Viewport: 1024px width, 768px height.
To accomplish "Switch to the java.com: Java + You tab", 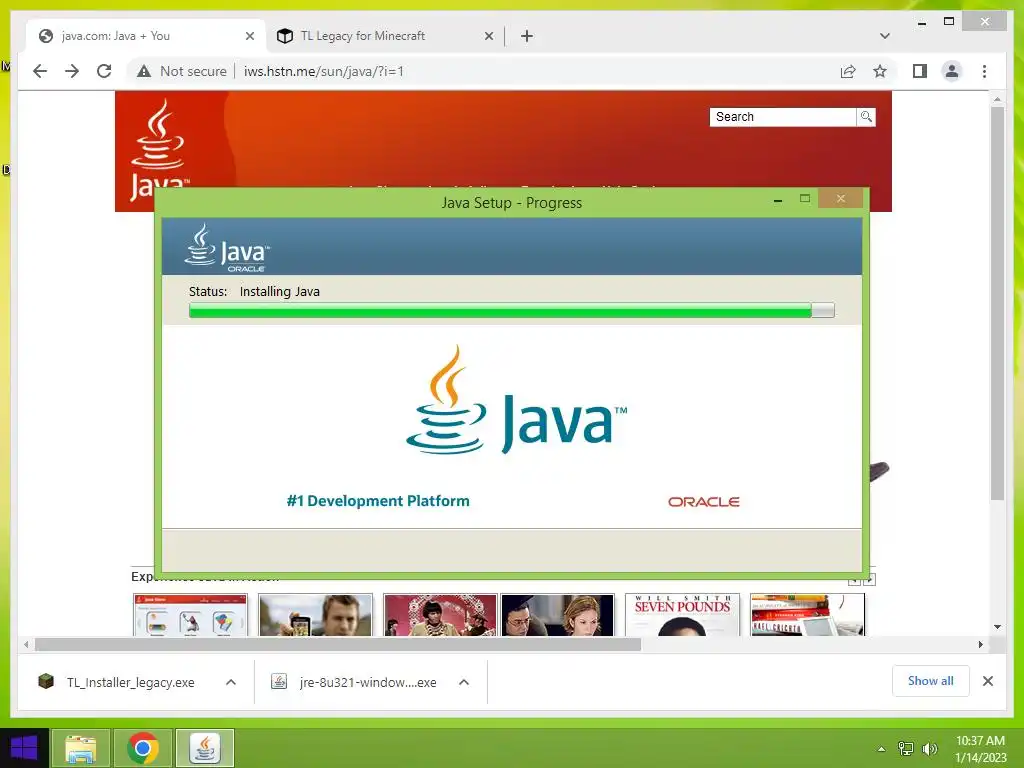I will (x=146, y=36).
